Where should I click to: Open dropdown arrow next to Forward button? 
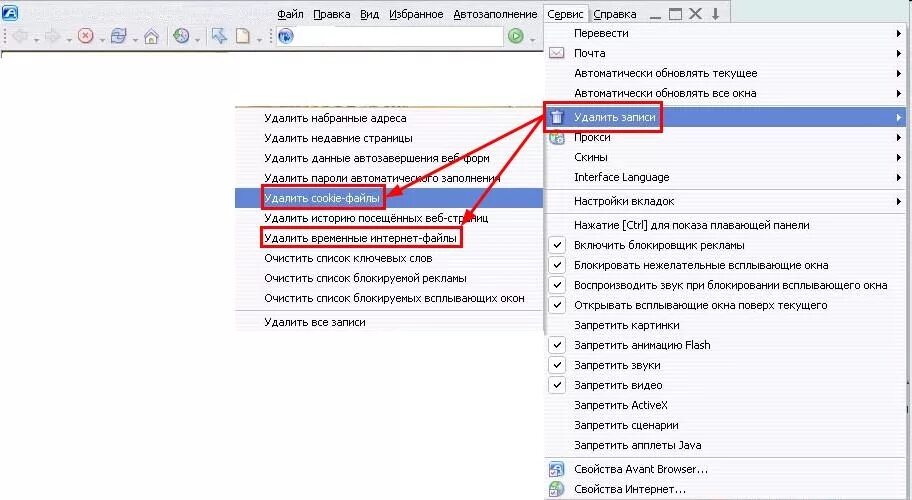pos(69,40)
